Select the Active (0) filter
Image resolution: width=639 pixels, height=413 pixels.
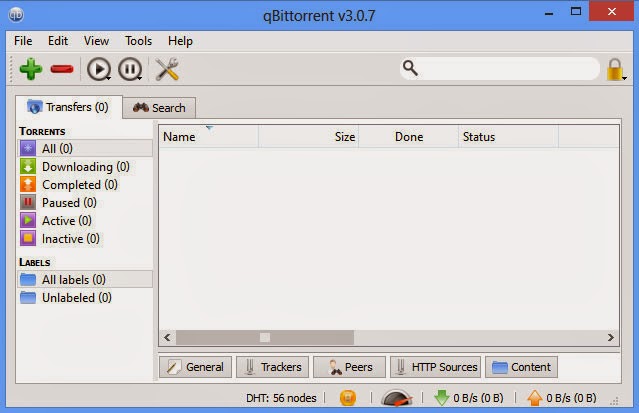coord(85,220)
